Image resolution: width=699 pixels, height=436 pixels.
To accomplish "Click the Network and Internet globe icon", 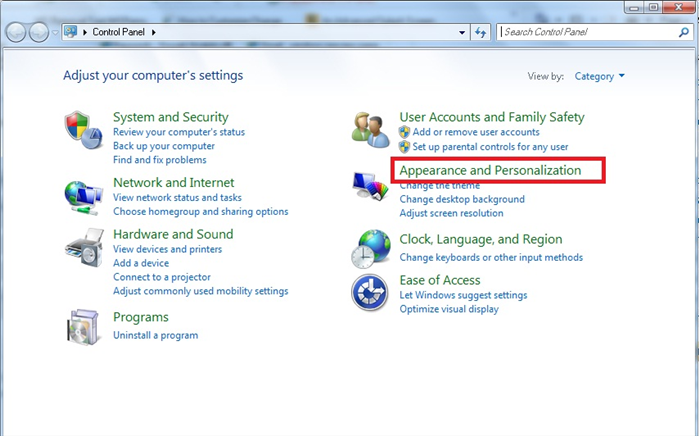I will pos(83,195).
